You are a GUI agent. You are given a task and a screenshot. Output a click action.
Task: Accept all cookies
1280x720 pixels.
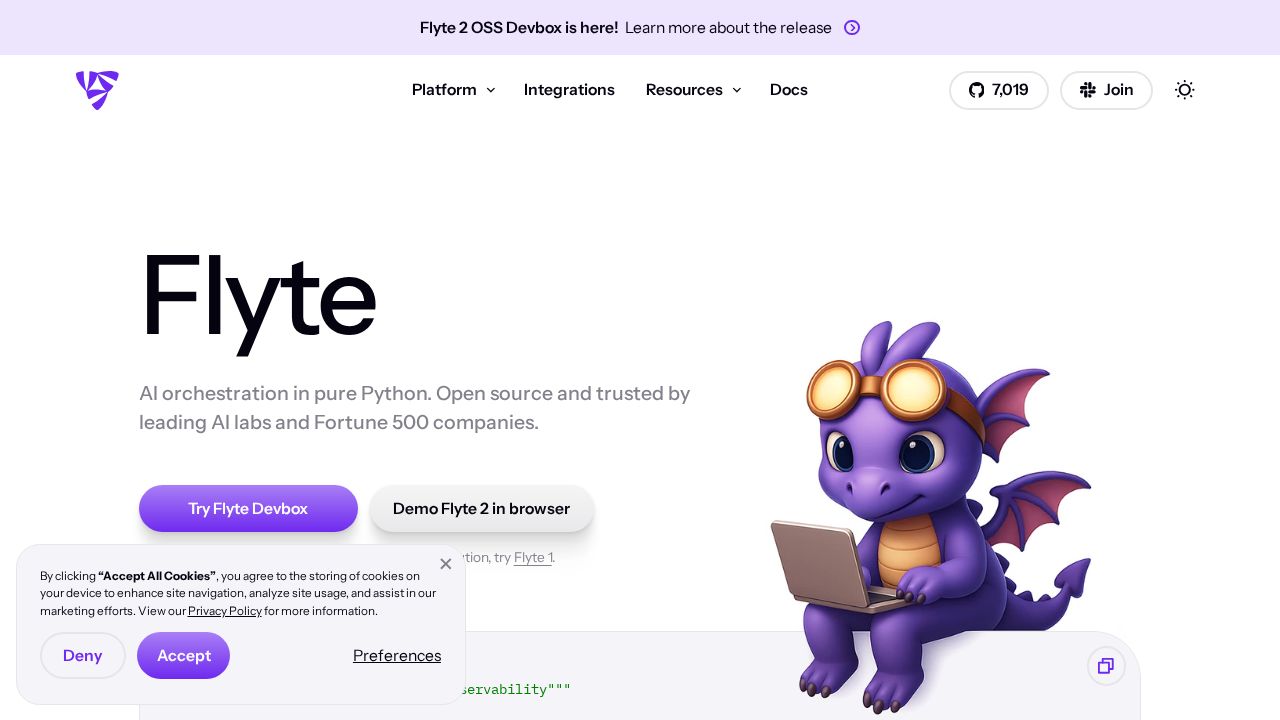184,656
